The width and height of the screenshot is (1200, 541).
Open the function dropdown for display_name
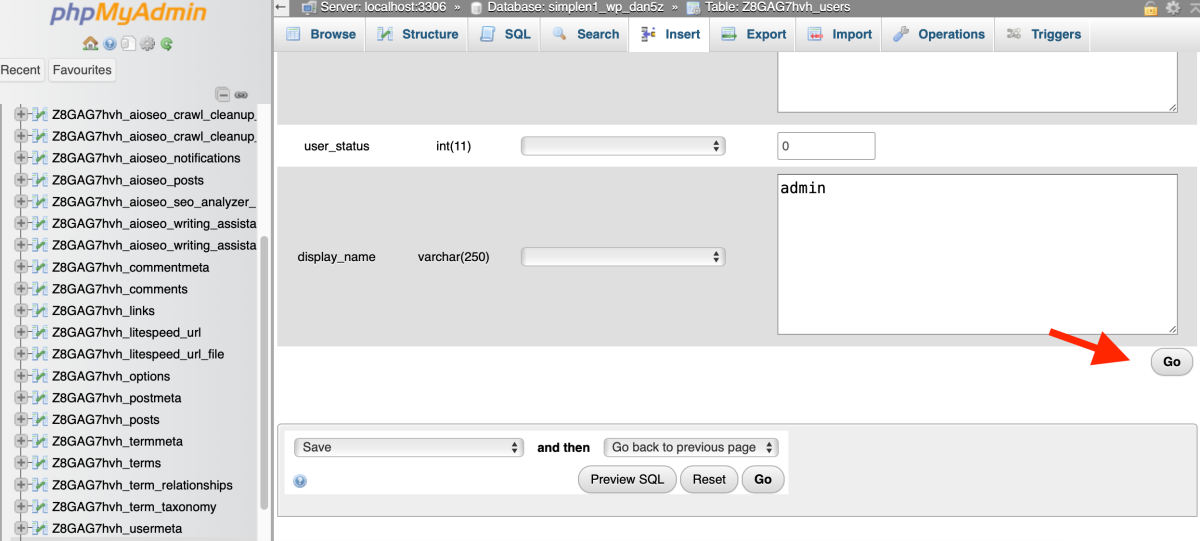point(623,257)
